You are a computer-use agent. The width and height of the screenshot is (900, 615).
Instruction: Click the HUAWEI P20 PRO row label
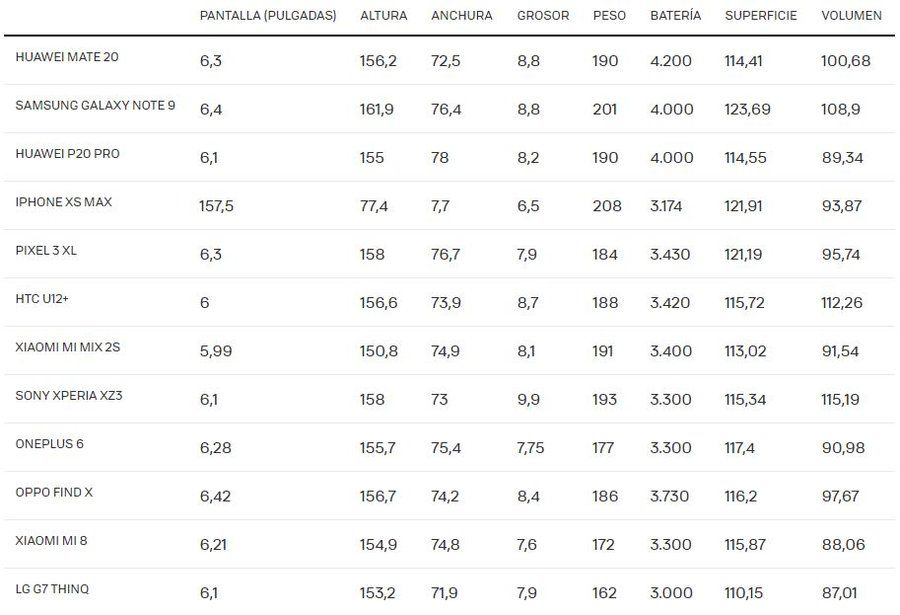tap(68, 153)
